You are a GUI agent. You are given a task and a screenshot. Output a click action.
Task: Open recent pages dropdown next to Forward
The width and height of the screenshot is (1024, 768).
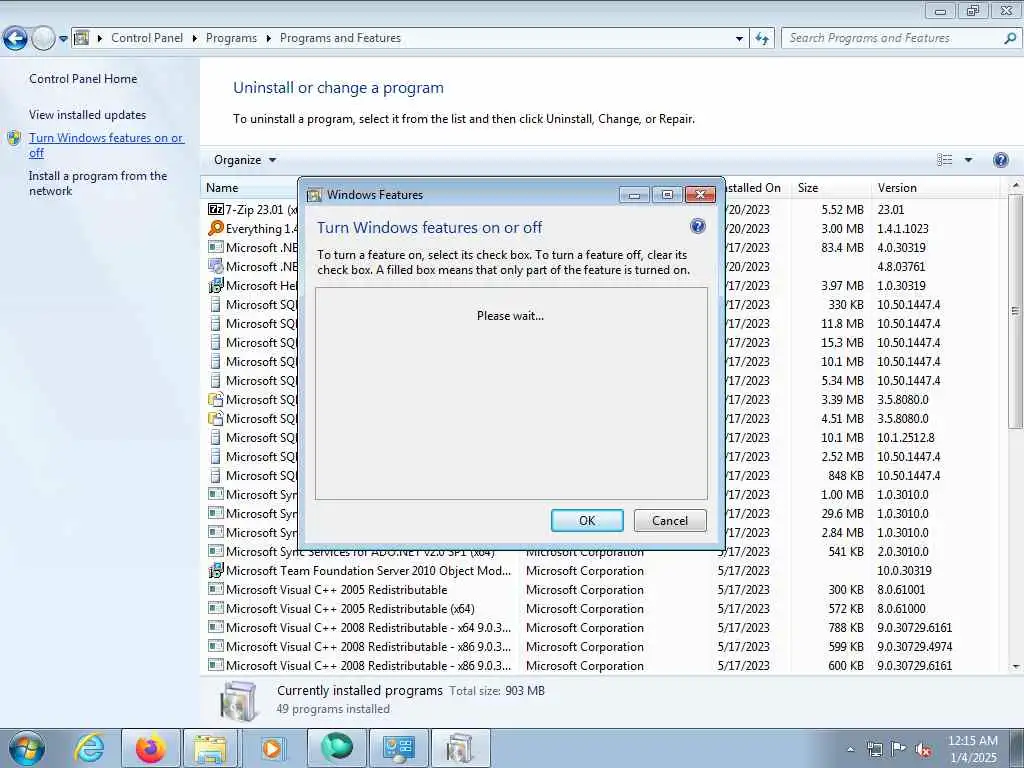63,39
